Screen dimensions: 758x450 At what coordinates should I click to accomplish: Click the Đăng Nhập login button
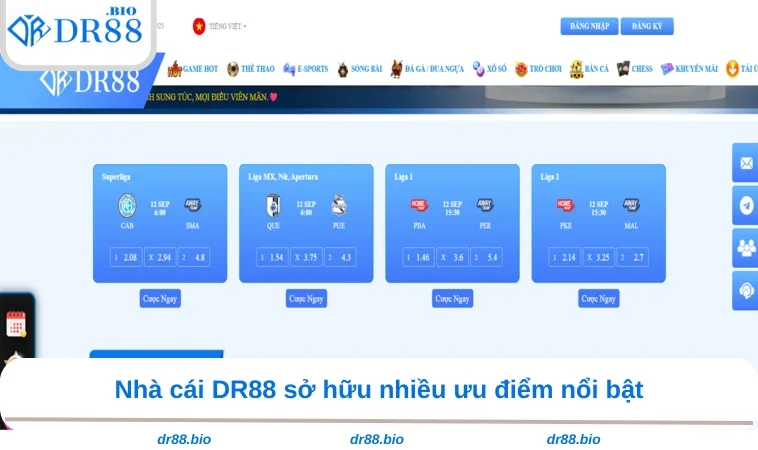589,26
